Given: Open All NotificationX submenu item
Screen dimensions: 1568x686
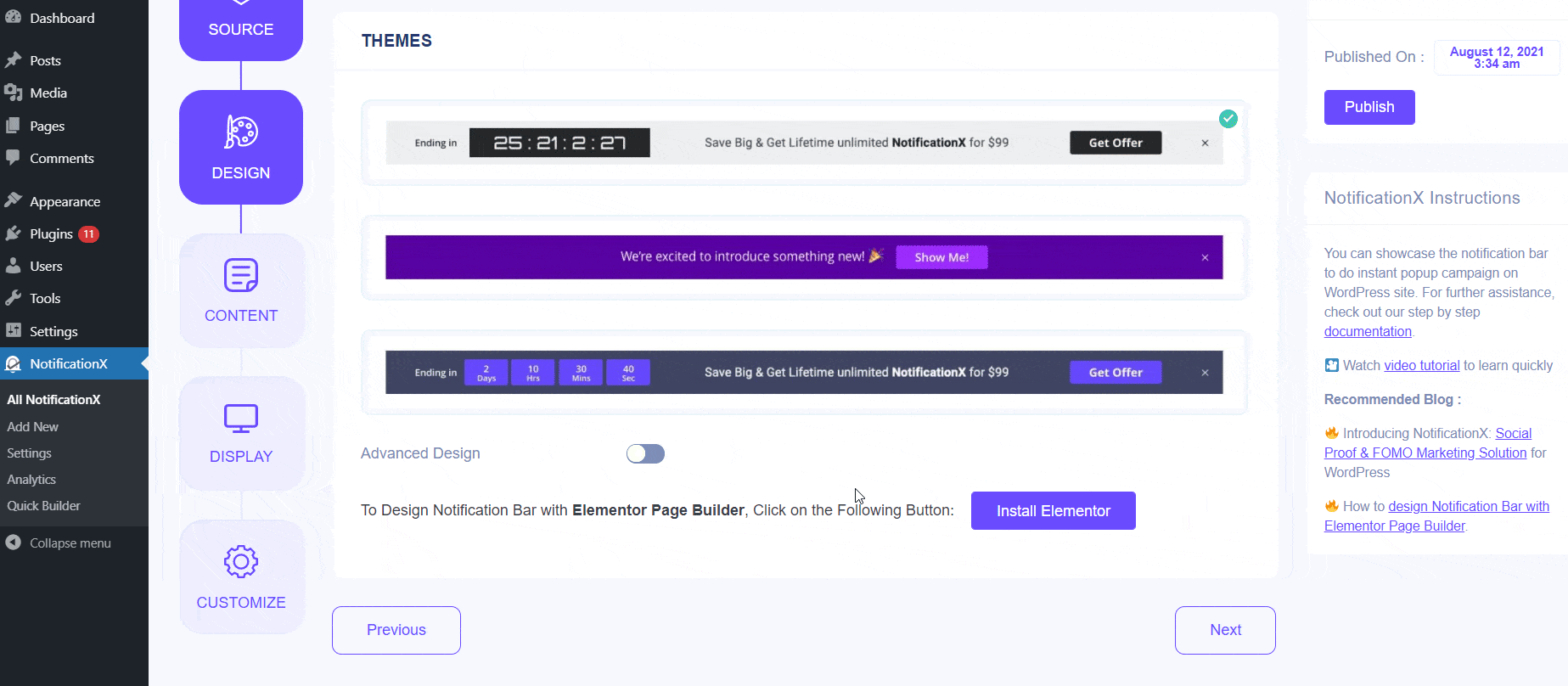Looking at the screenshot, I should pyautogui.click(x=53, y=399).
